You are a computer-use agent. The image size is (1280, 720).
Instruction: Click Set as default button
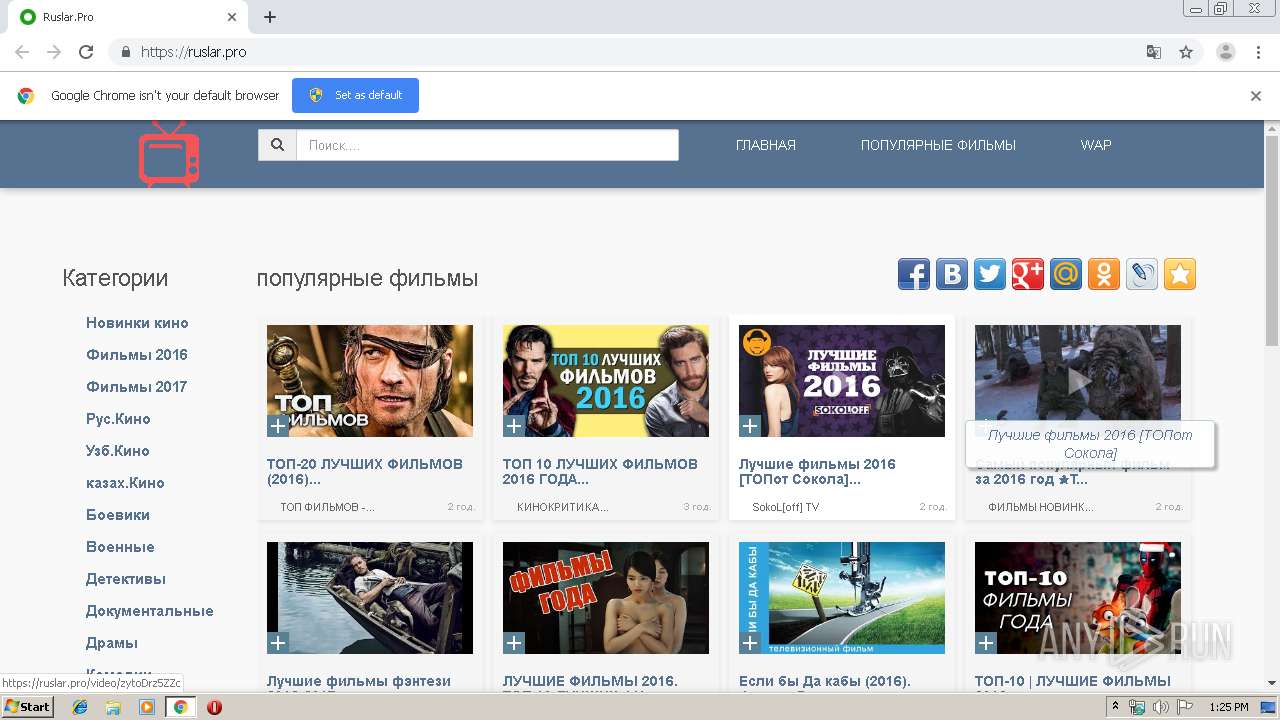click(355, 95)
